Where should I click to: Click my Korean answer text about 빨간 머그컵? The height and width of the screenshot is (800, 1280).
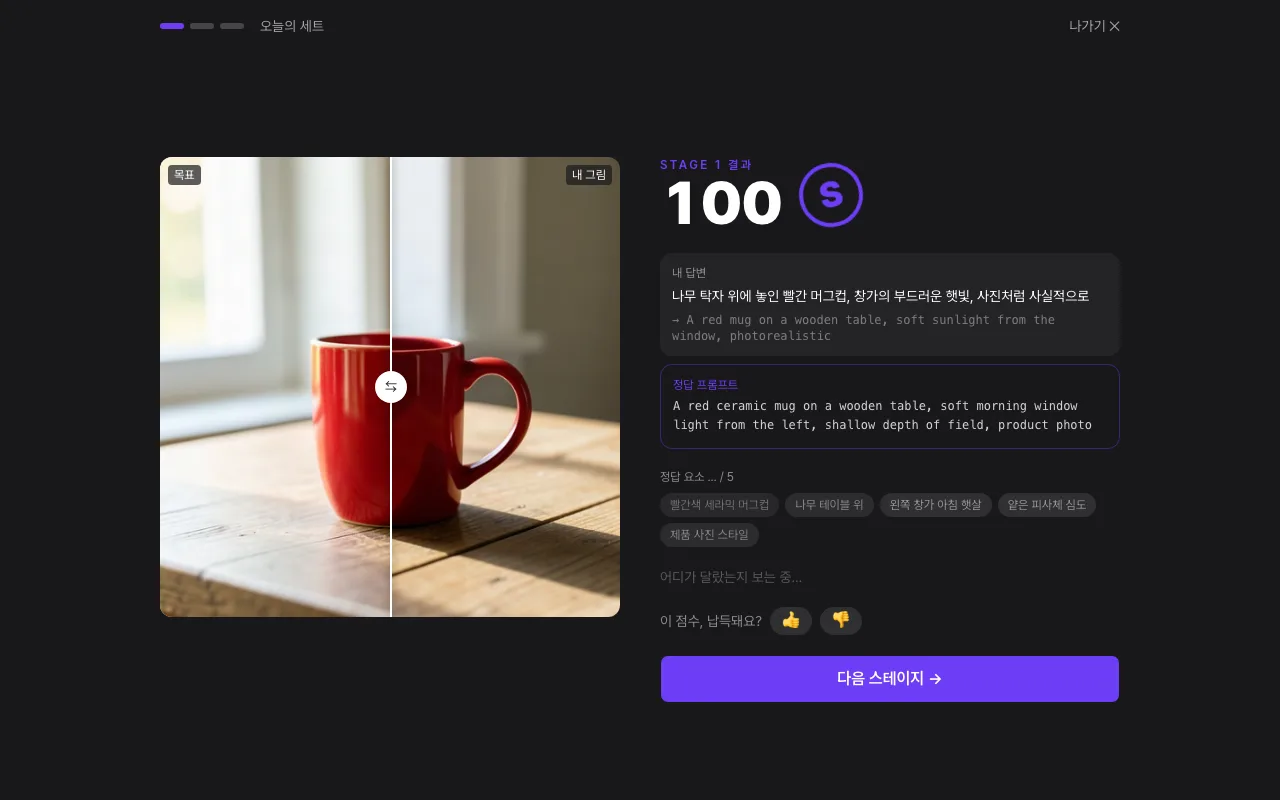pyautogui.click(x=880, y=296)
